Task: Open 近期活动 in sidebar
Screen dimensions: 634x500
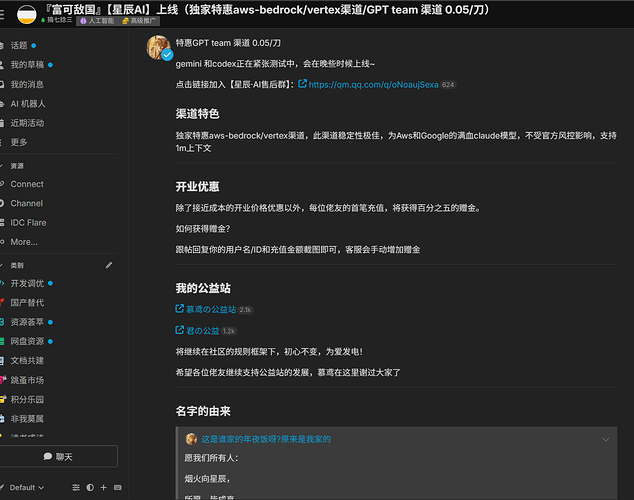Action: click(25, 123)
